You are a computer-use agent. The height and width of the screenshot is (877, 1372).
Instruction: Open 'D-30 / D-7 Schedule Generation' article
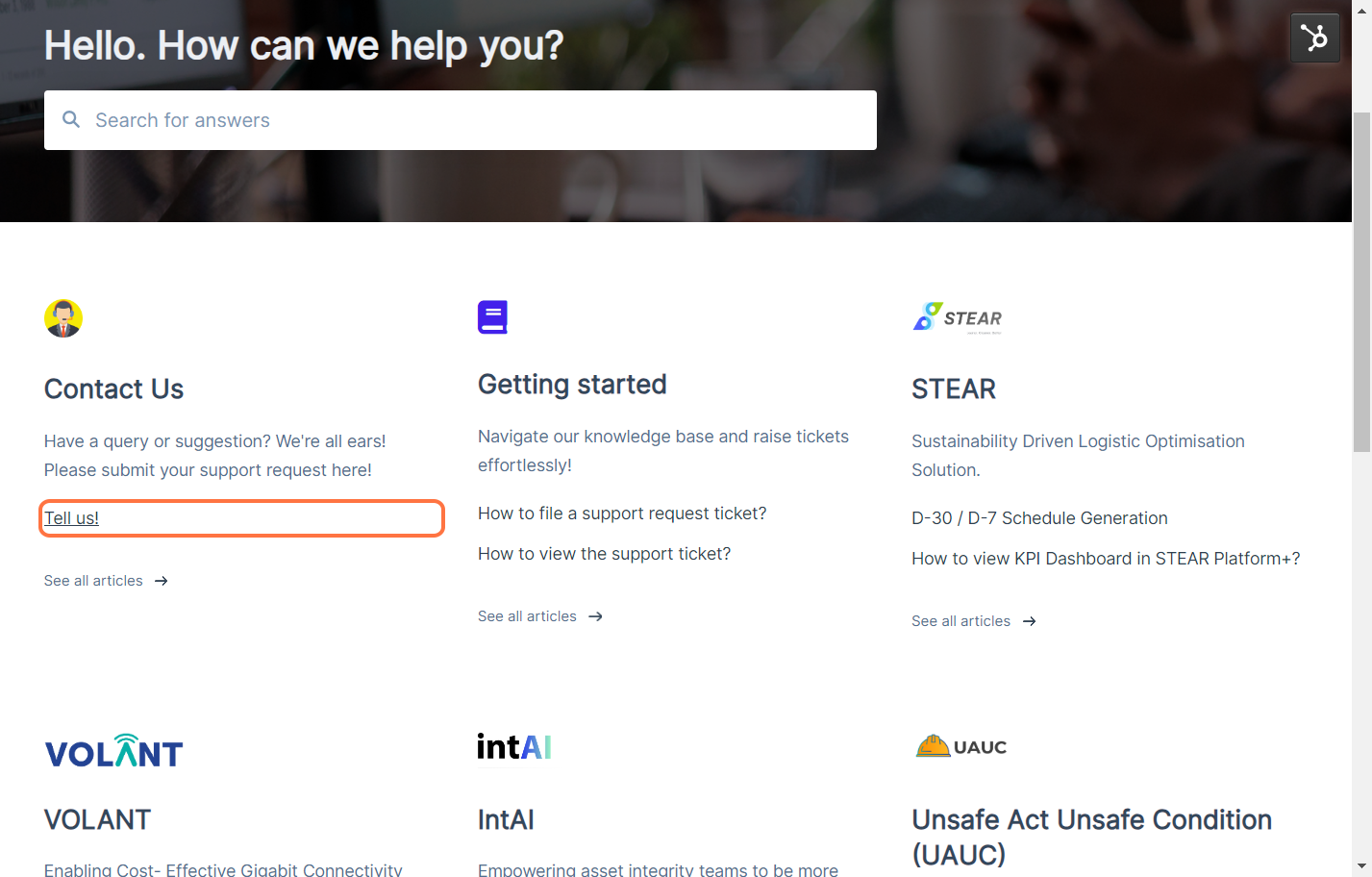pos(1039,518)
